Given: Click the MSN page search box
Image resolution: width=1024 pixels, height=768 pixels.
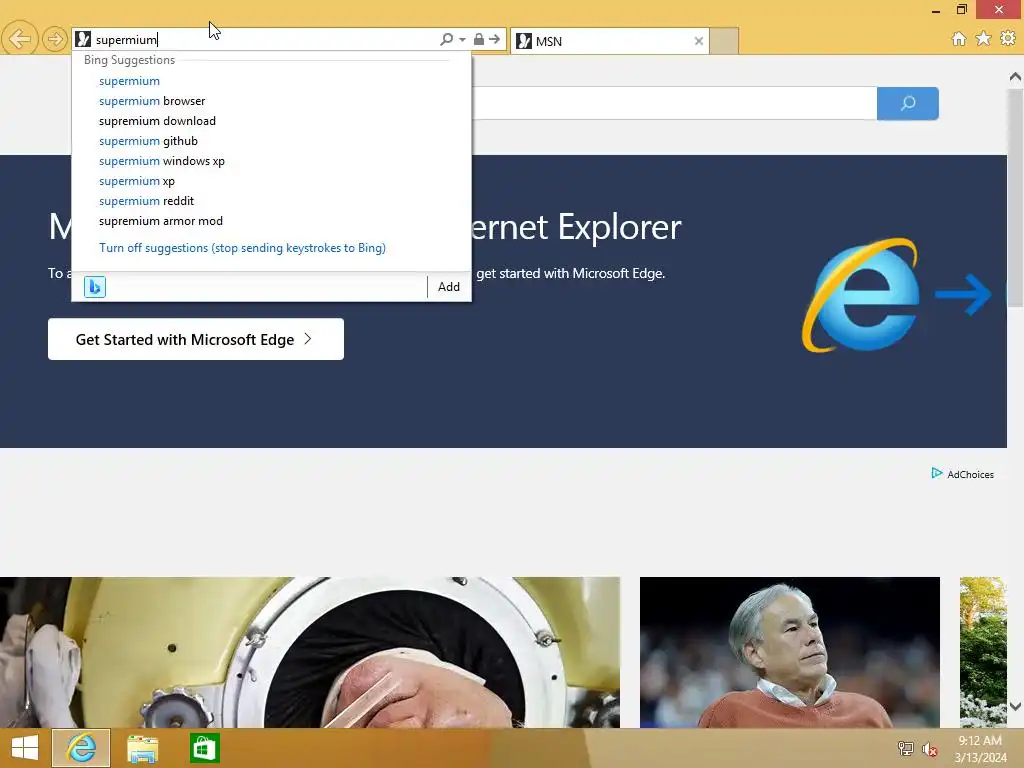Looking at the screenshot, I should tap(673, 103).
